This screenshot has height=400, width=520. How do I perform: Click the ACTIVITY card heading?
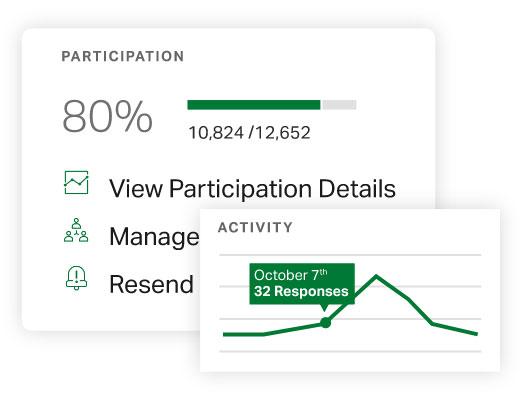pos(255,227)
